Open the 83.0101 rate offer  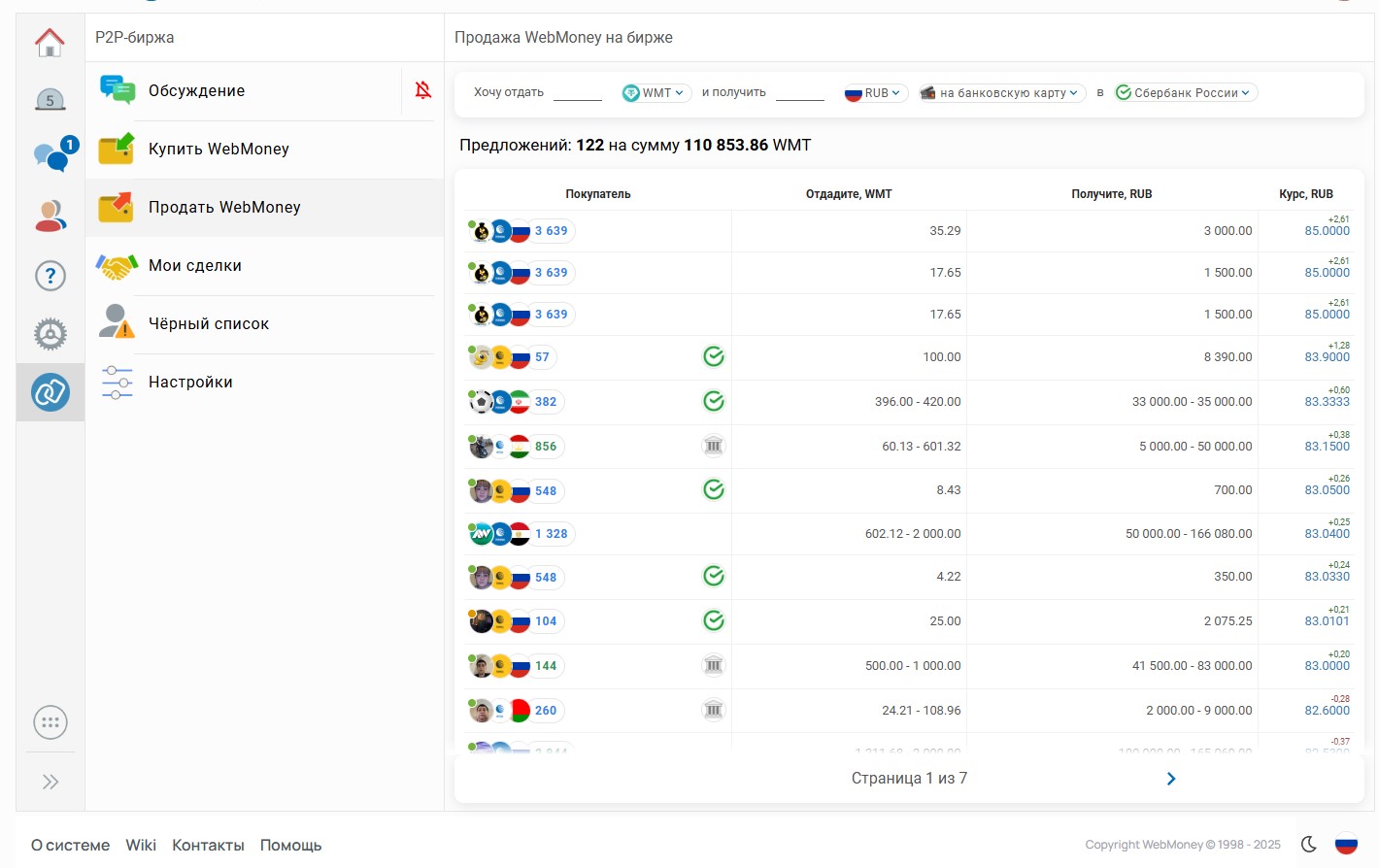tap(1327, 621)
